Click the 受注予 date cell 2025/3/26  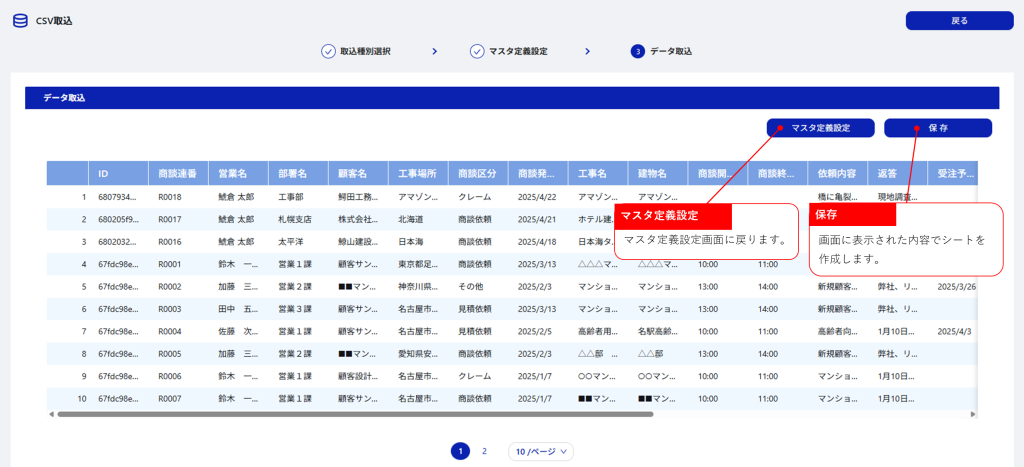[x=955, y=287]
